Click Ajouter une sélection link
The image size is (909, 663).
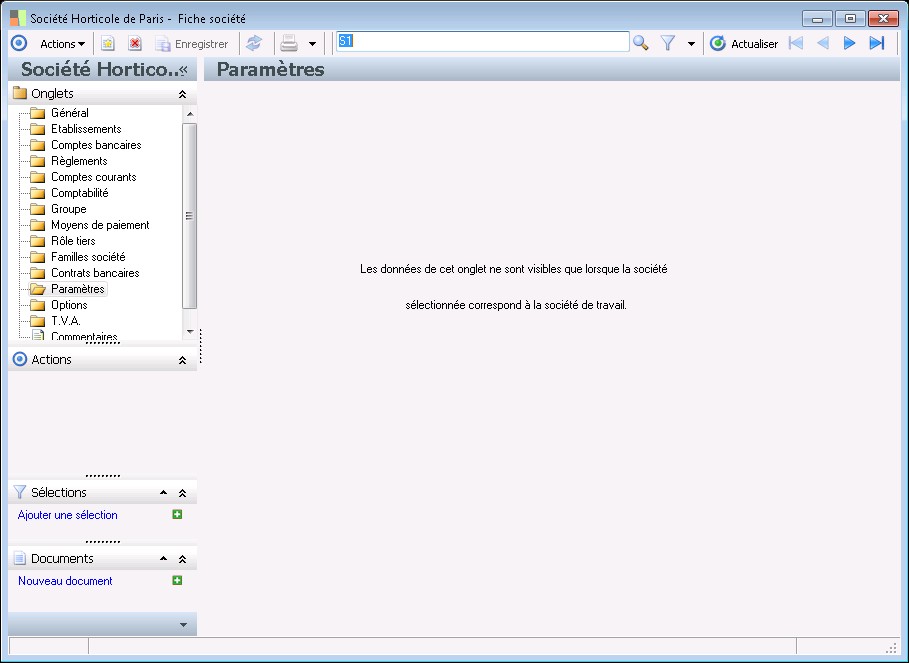click(x=67, y=515)
